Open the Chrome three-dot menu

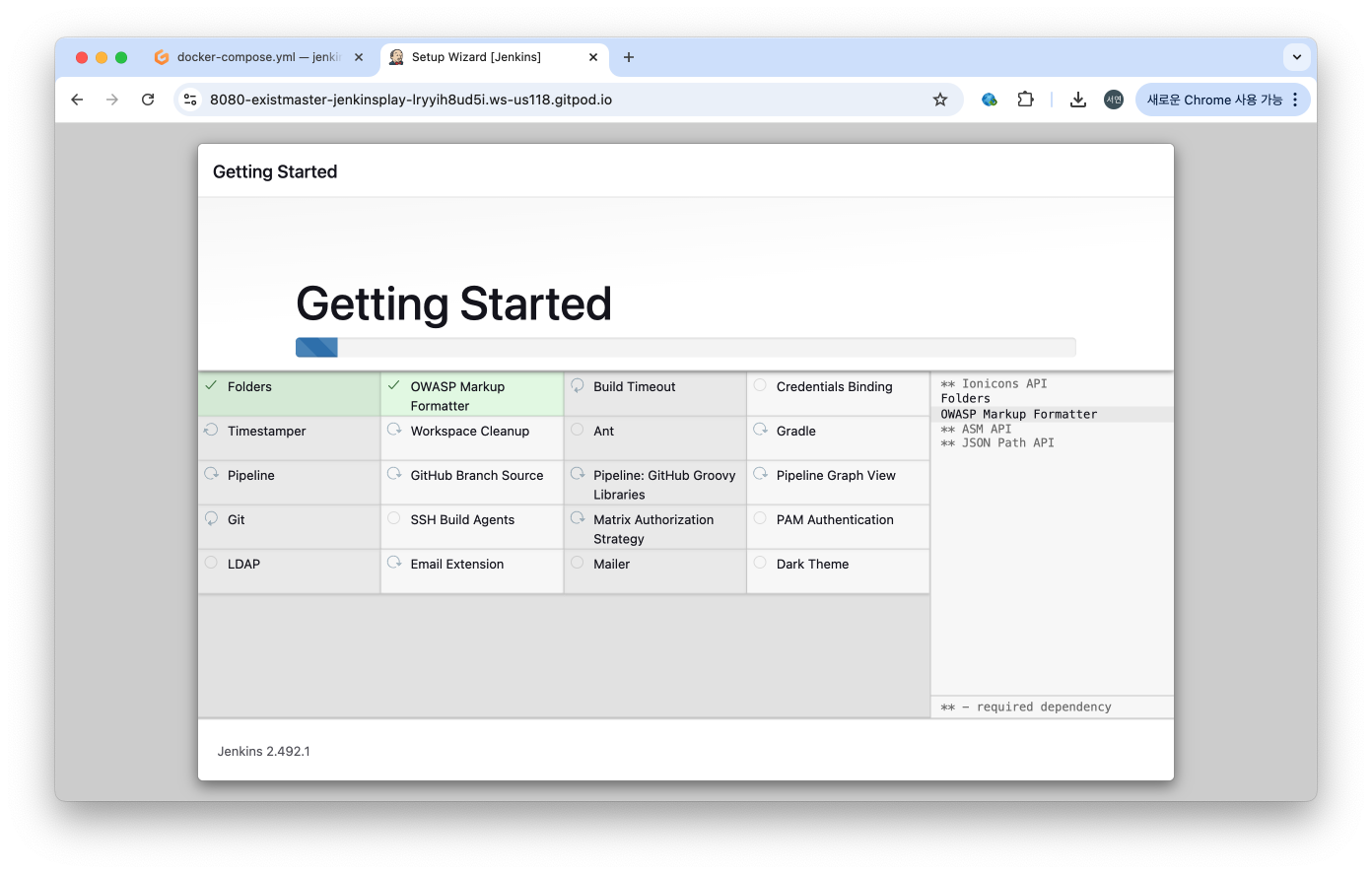pyautogui.click(x=1295, y=100)
